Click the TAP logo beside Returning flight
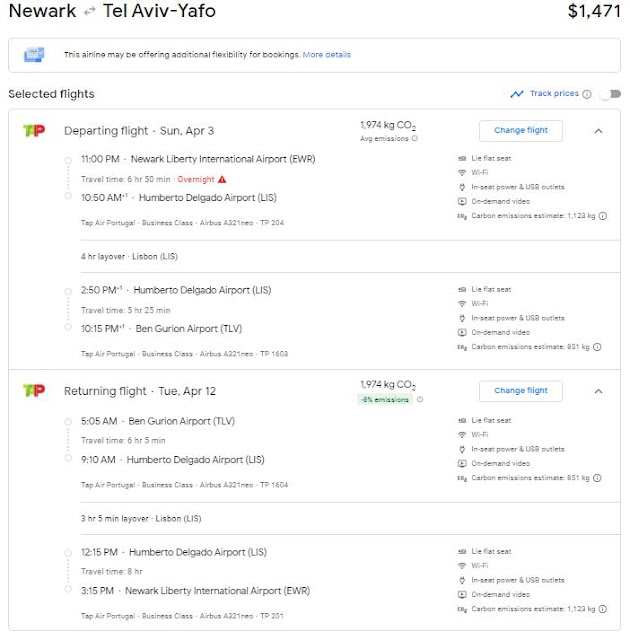 (34, 391)
